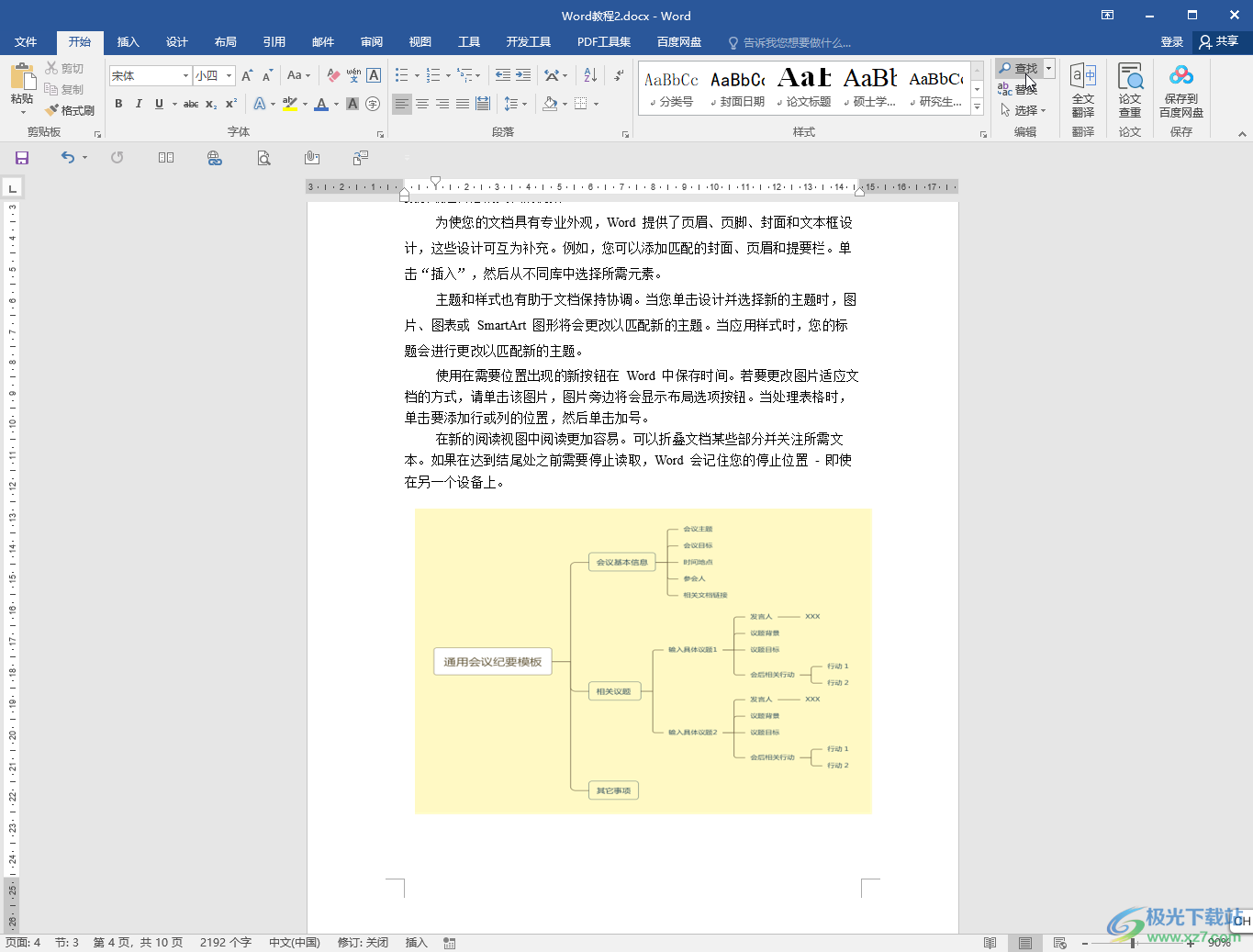Apply yellow text highlight color
This screenshot has height=952, width=1253.
point(290,104)
